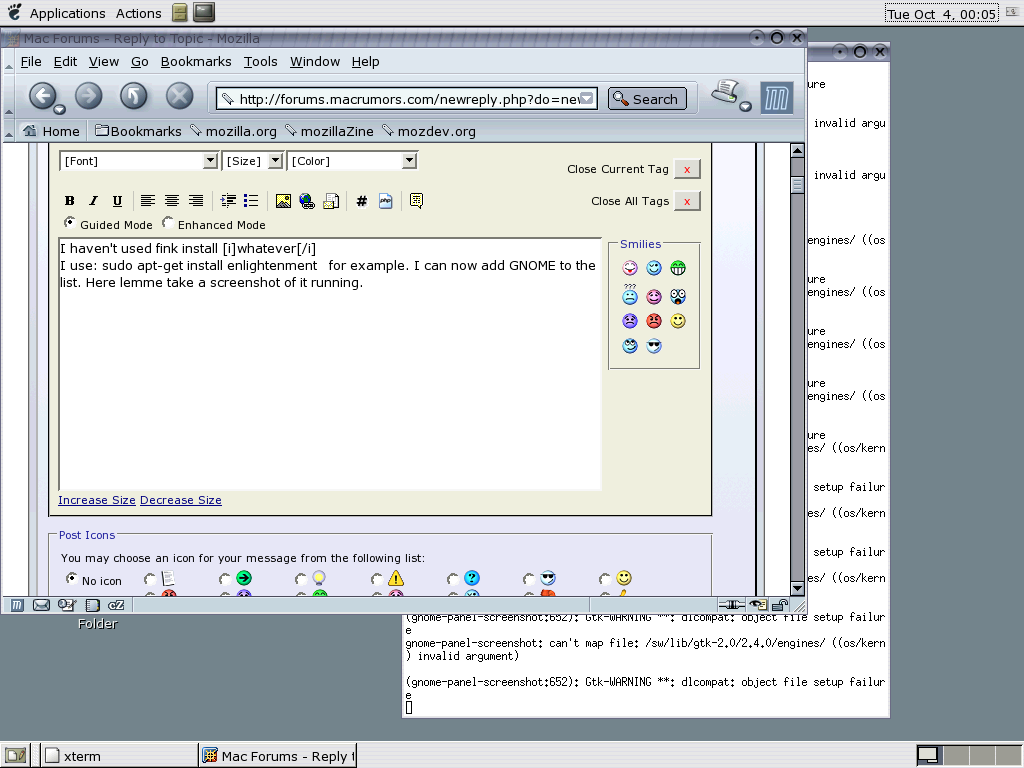Open the File menu
The height and width of the screenshot is (768, 1024).
tap(31, 61)
